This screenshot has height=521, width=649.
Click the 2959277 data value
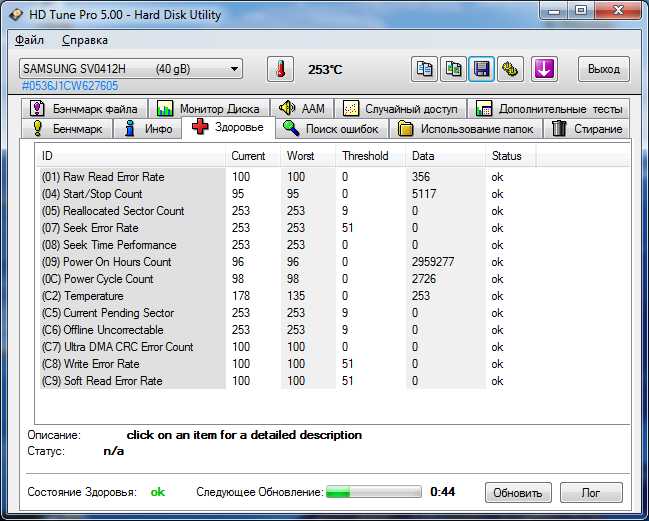click(433, 262)
